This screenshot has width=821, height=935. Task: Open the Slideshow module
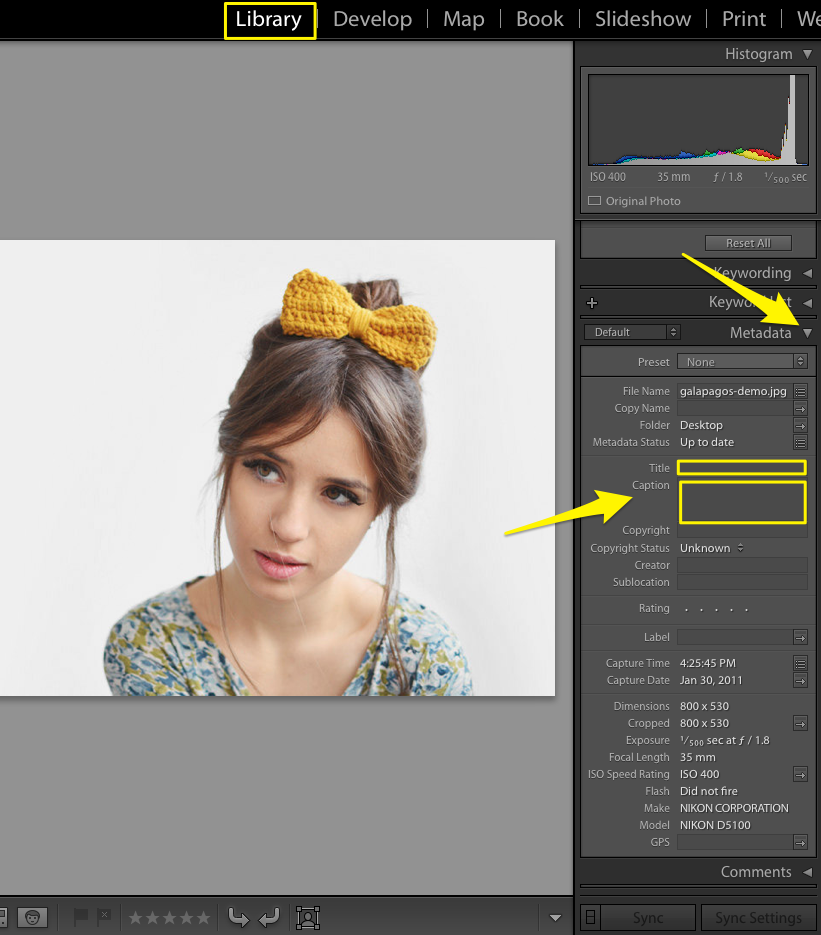click(x=642, y=19)
